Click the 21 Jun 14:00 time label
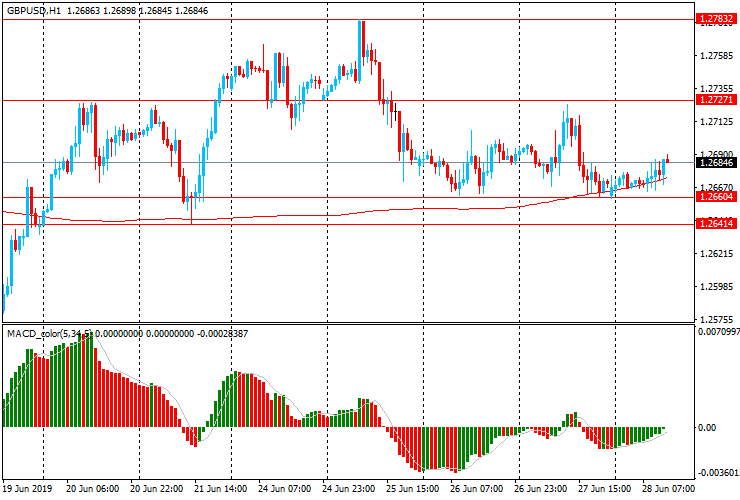740x500 pixels. click(x=220, y=488)
